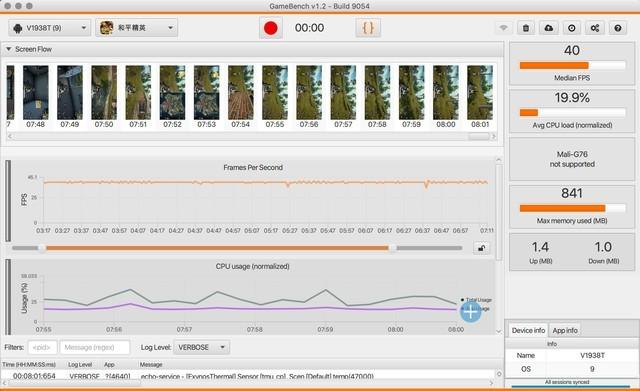Delete session with the trash icon

[x=526, y=28]
